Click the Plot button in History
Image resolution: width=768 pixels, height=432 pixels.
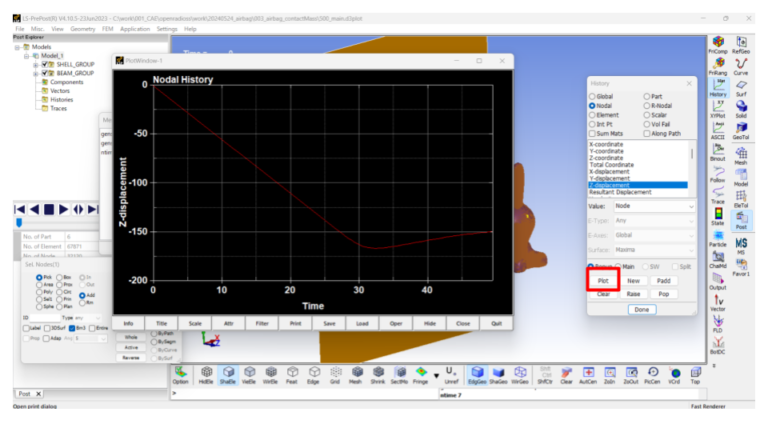(603, 282)
